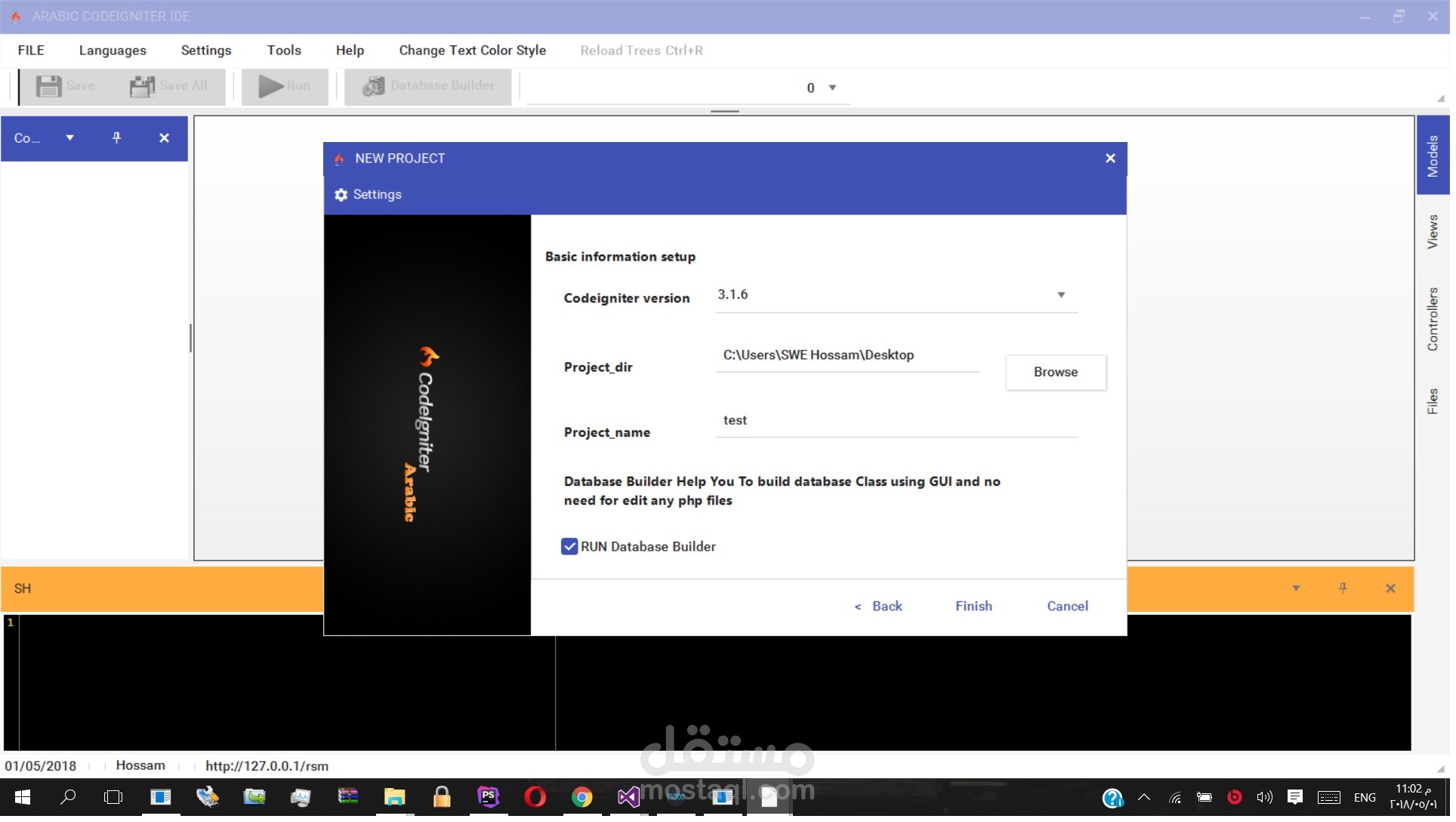
Task: Open Database Builder from the toolbar
Action: click(428, 86)
